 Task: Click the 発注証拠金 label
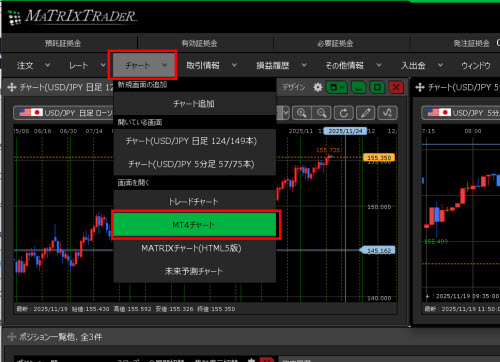(x=471, y=43)
